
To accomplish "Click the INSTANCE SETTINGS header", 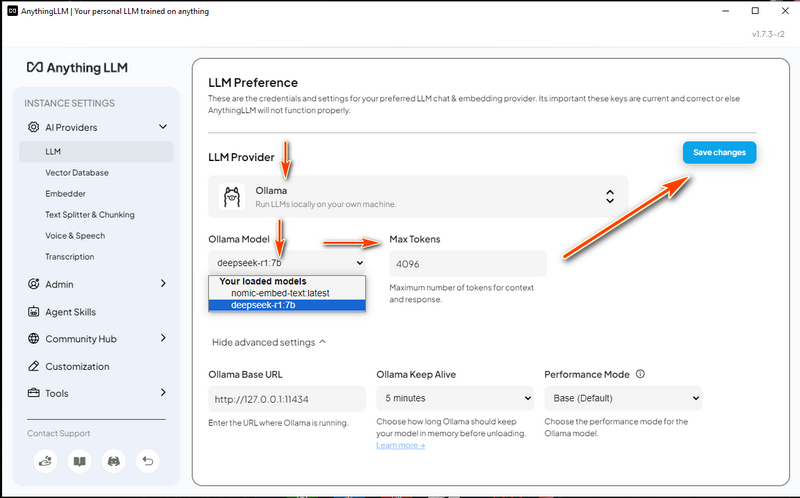I will click(x=69, y=103).
